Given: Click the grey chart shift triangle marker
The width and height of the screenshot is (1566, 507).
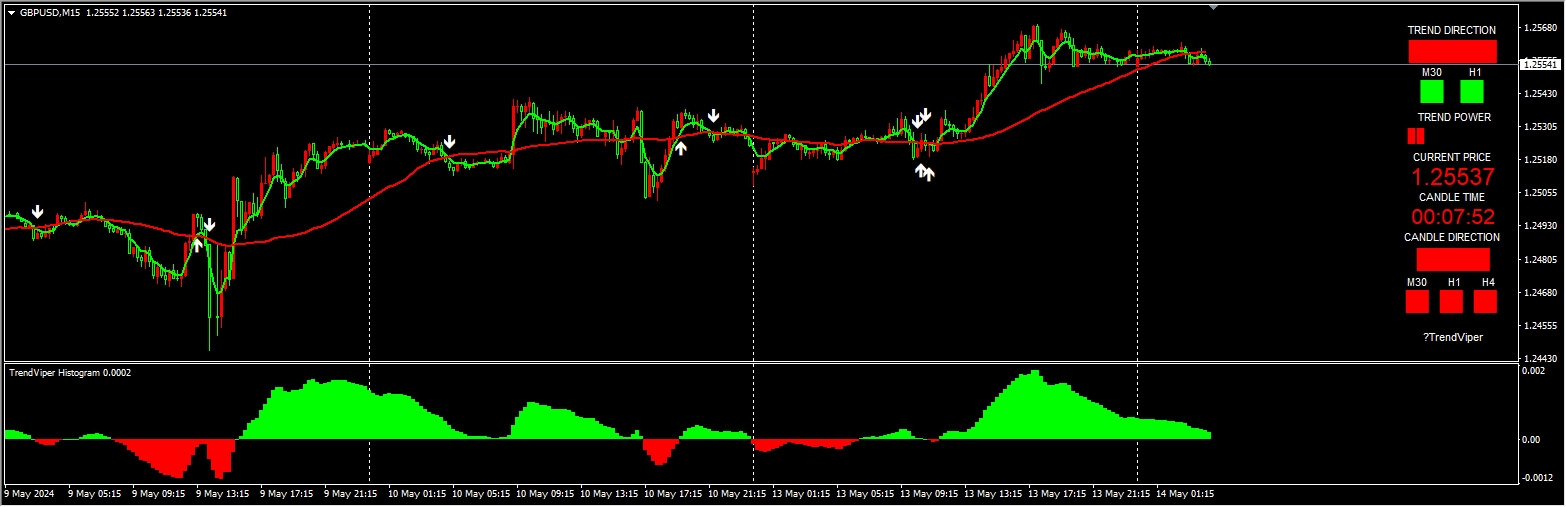Looking at the screenshot, I should tap(1214, 7).
